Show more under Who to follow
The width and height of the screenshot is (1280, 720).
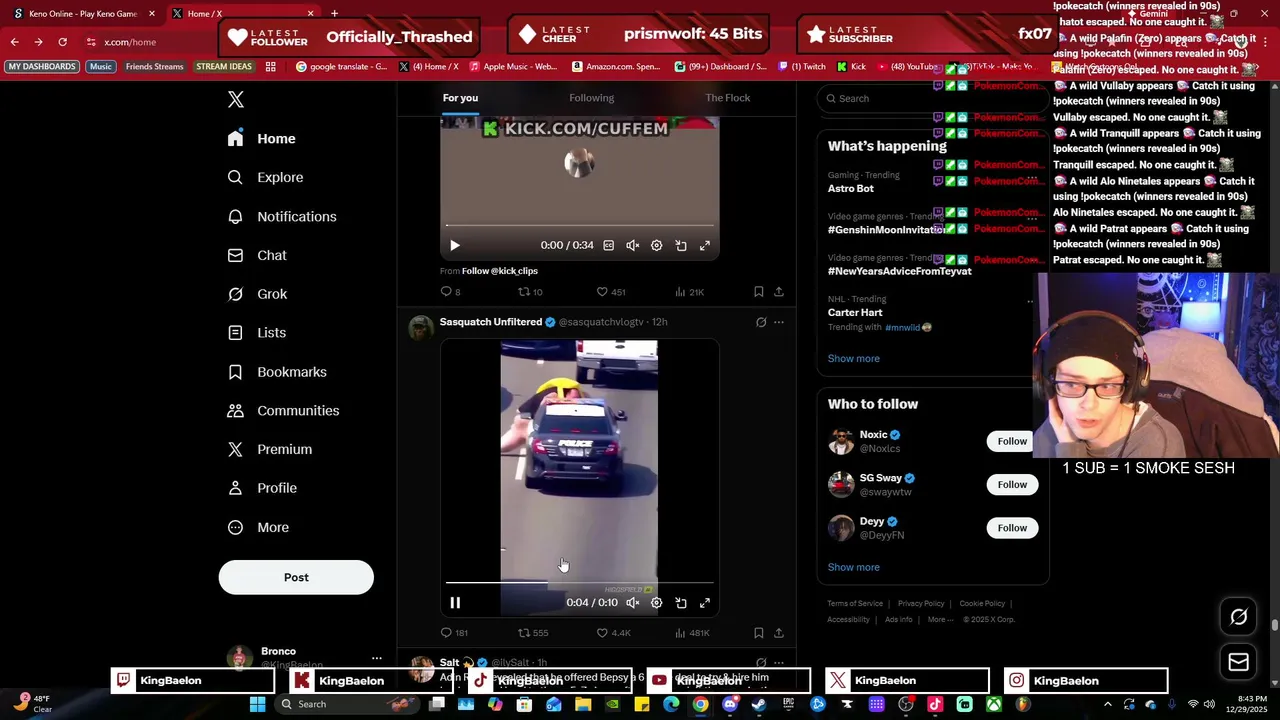click(x=853, y=567)
